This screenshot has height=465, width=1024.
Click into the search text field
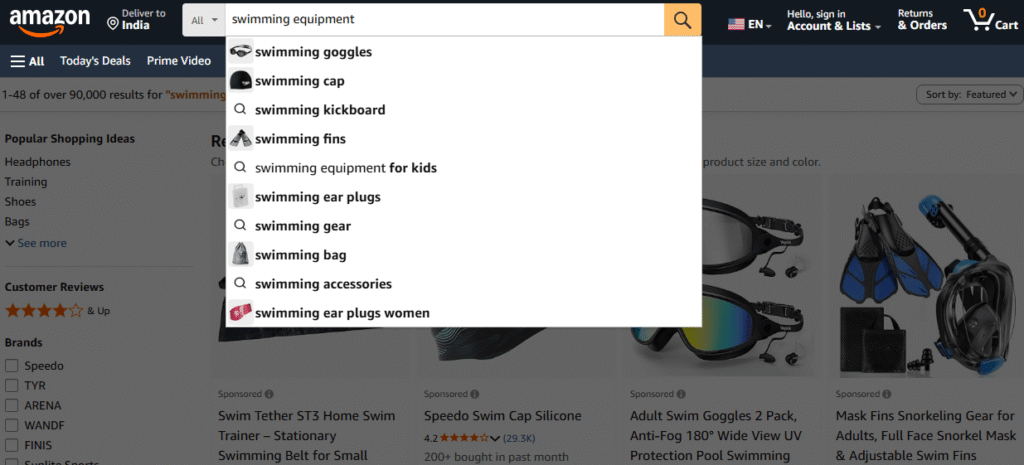click(x=440, y=20)
